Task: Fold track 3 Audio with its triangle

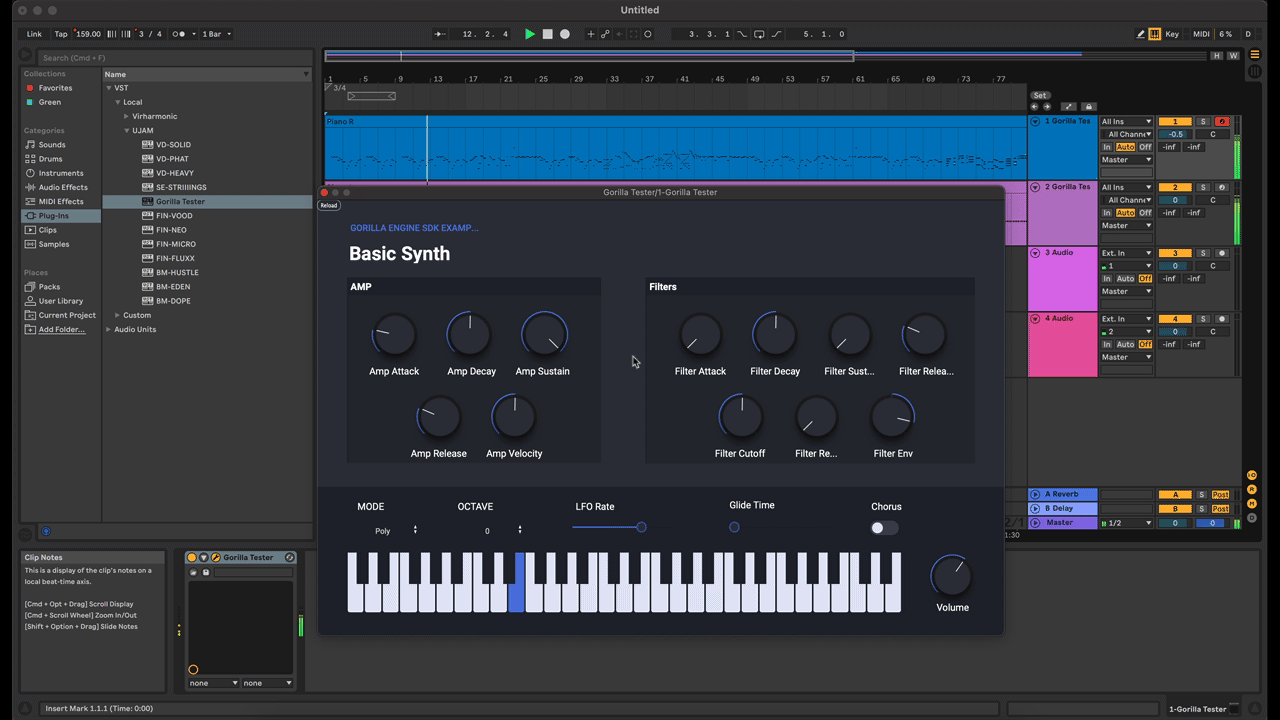Action: point(1035,253)
